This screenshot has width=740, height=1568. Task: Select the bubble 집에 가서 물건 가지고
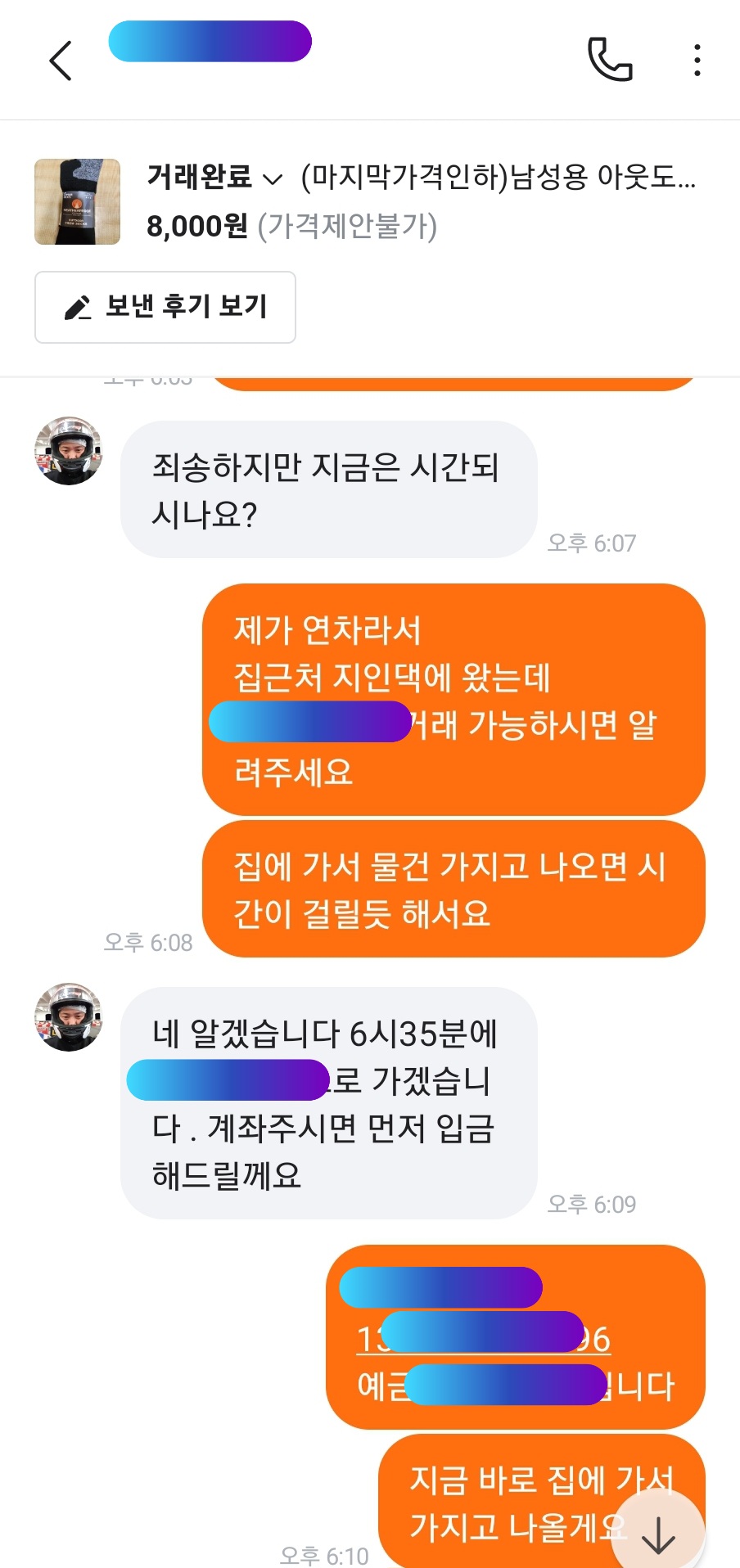[453, 889]
